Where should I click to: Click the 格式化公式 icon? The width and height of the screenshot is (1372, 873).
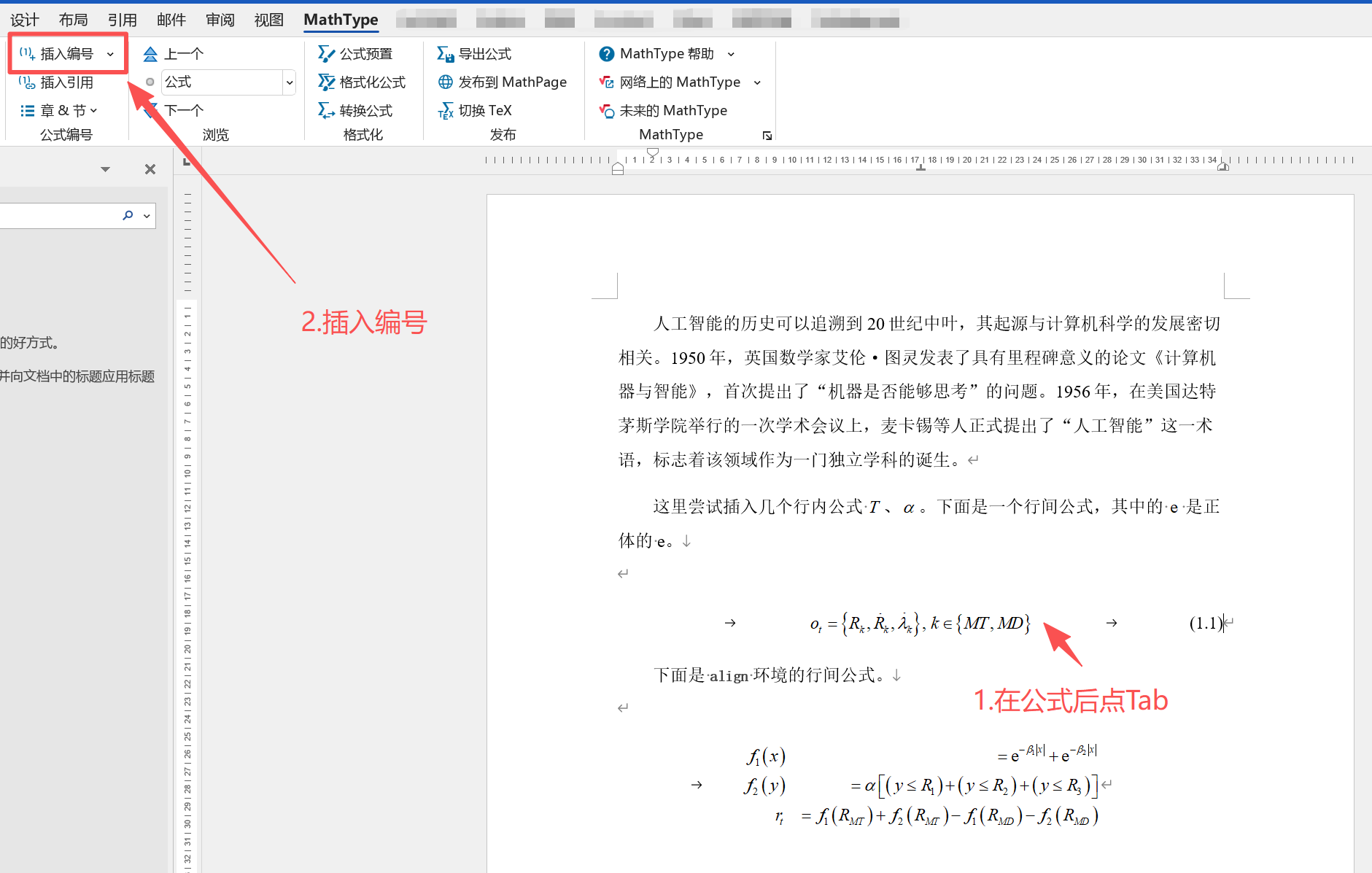point(326,82)
